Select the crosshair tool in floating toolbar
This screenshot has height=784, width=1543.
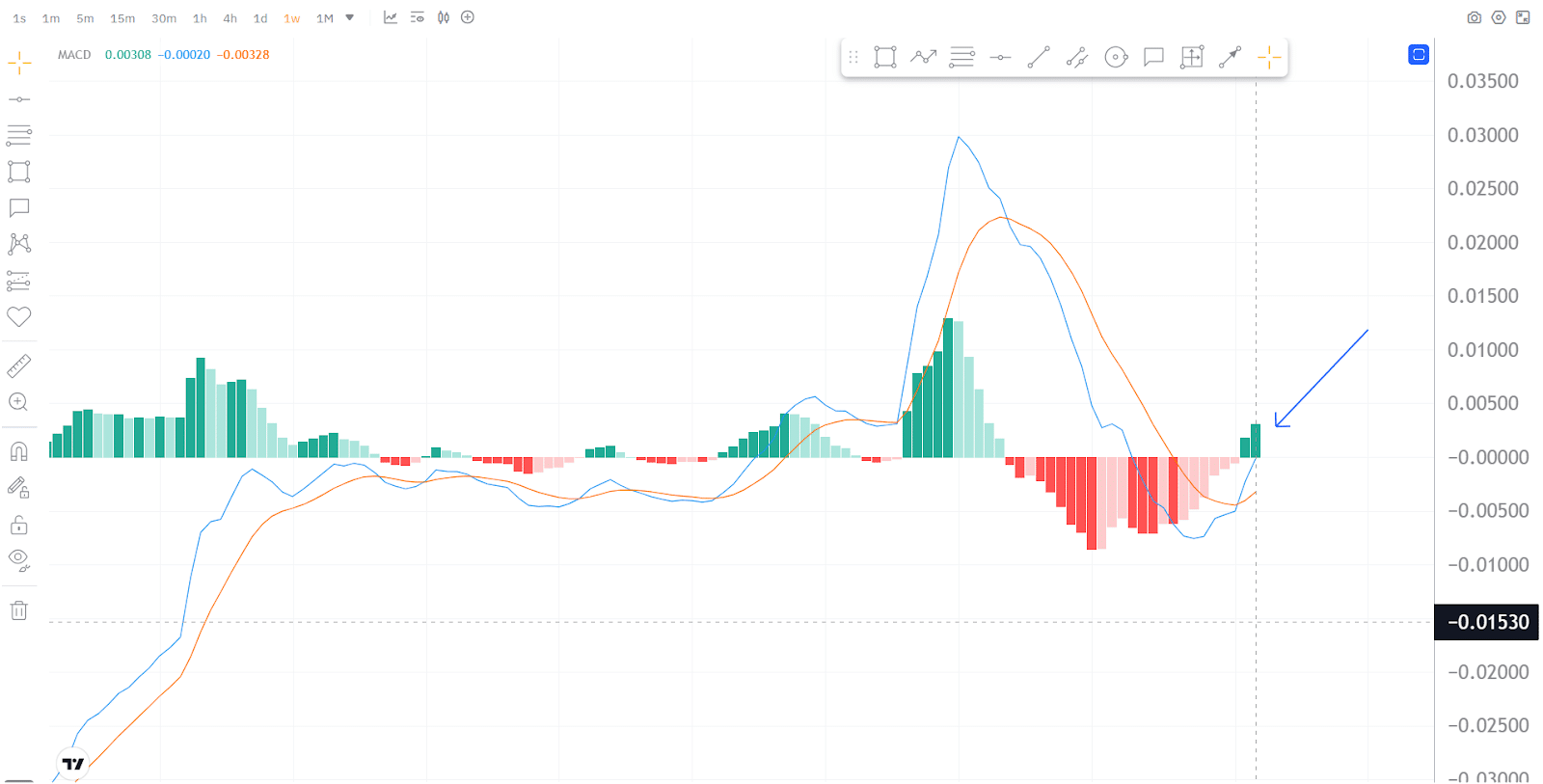[x=1269, y=58]
